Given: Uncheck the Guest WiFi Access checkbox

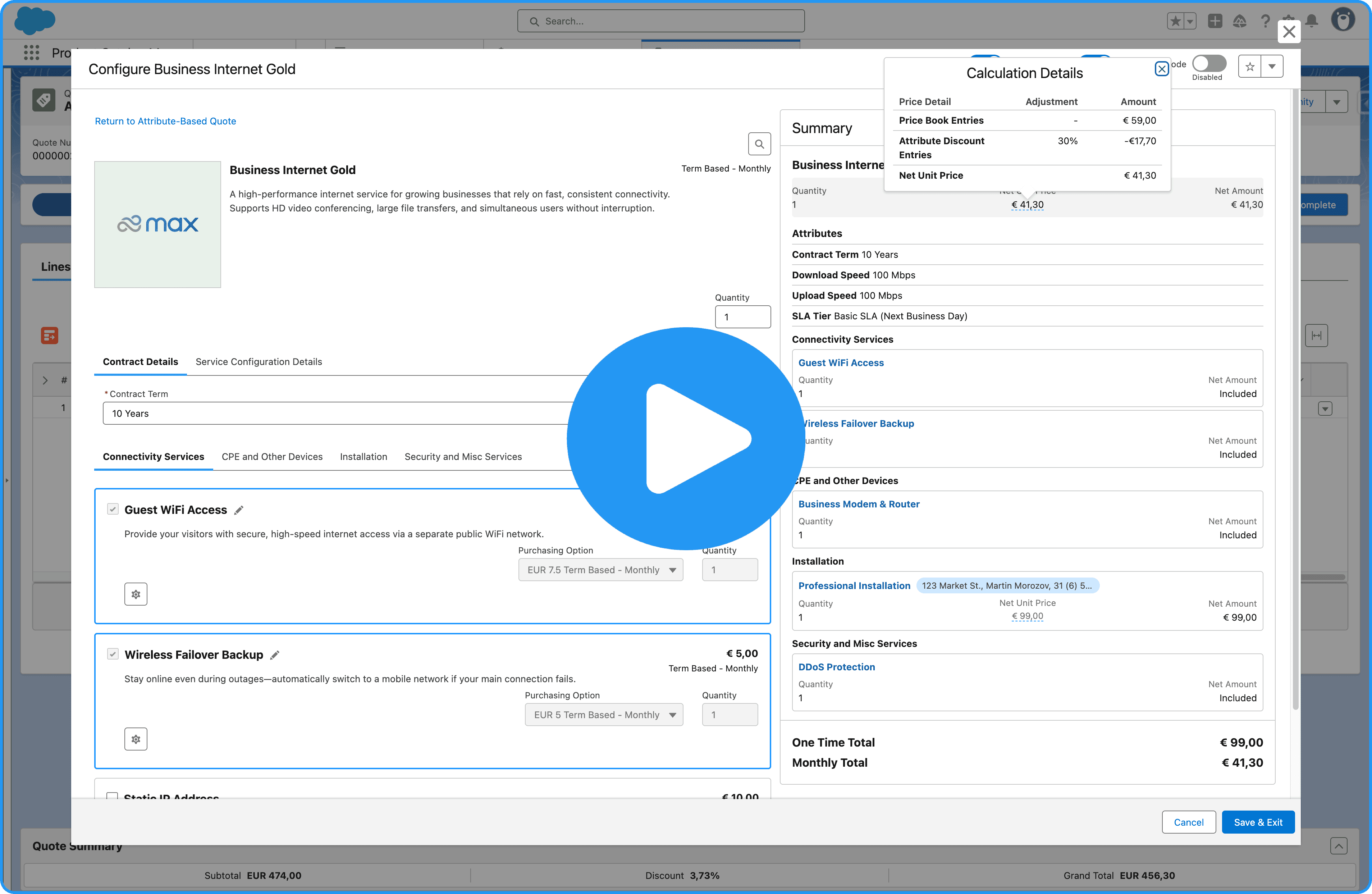Looking at the screenshot, I should coord(113,509).
